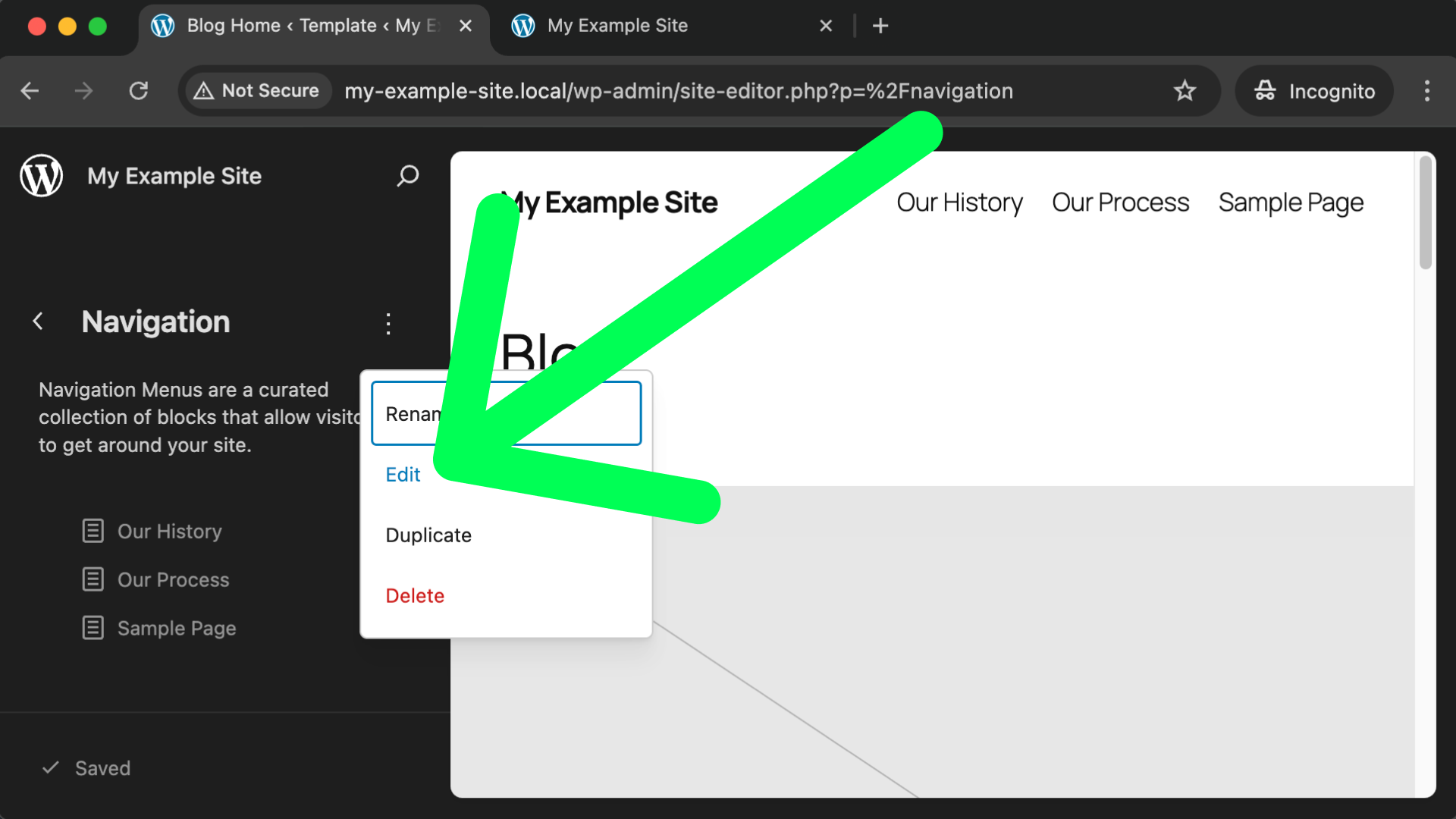Screen dimensions: 1456x819
Task: Click the Our History page icon
Action: click(x=93, y=531)
